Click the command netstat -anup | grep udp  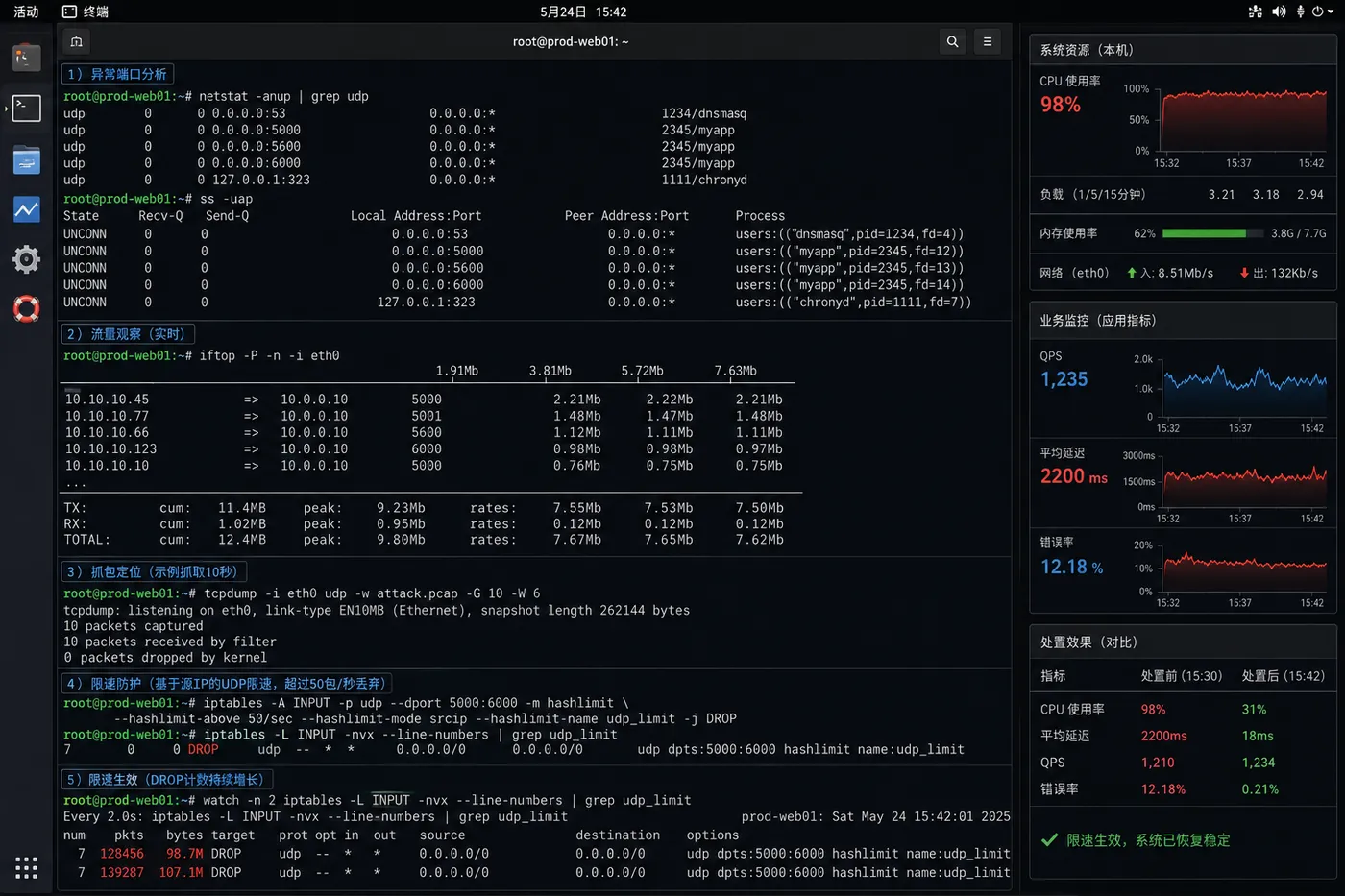[283, 96]
